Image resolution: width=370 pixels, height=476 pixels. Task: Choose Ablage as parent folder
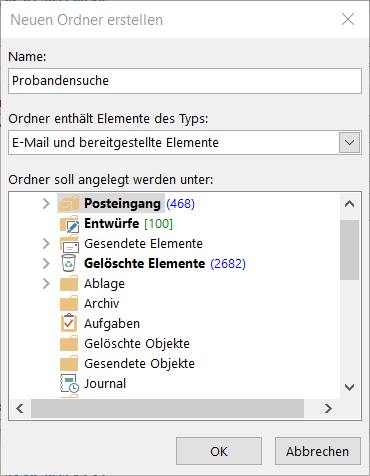[104, 284]
